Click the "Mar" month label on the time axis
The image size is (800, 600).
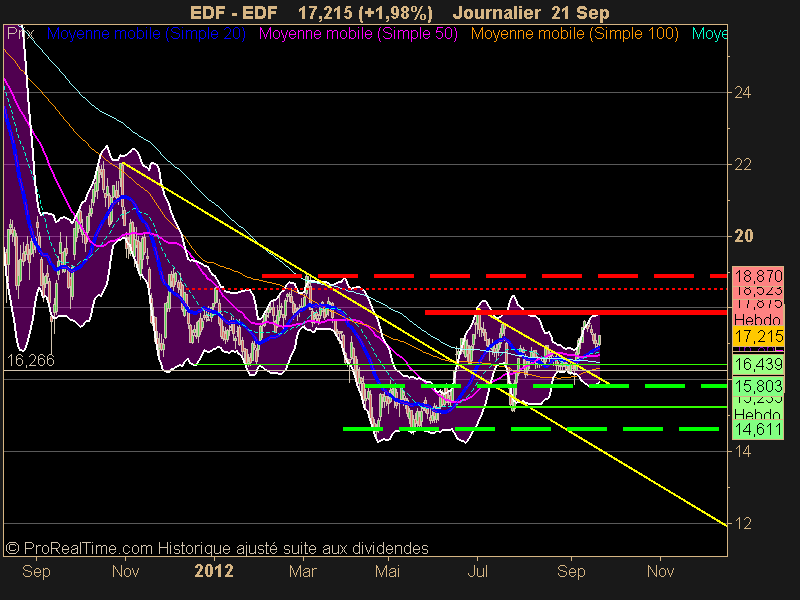pyautogui.click(x=303, y=571)
